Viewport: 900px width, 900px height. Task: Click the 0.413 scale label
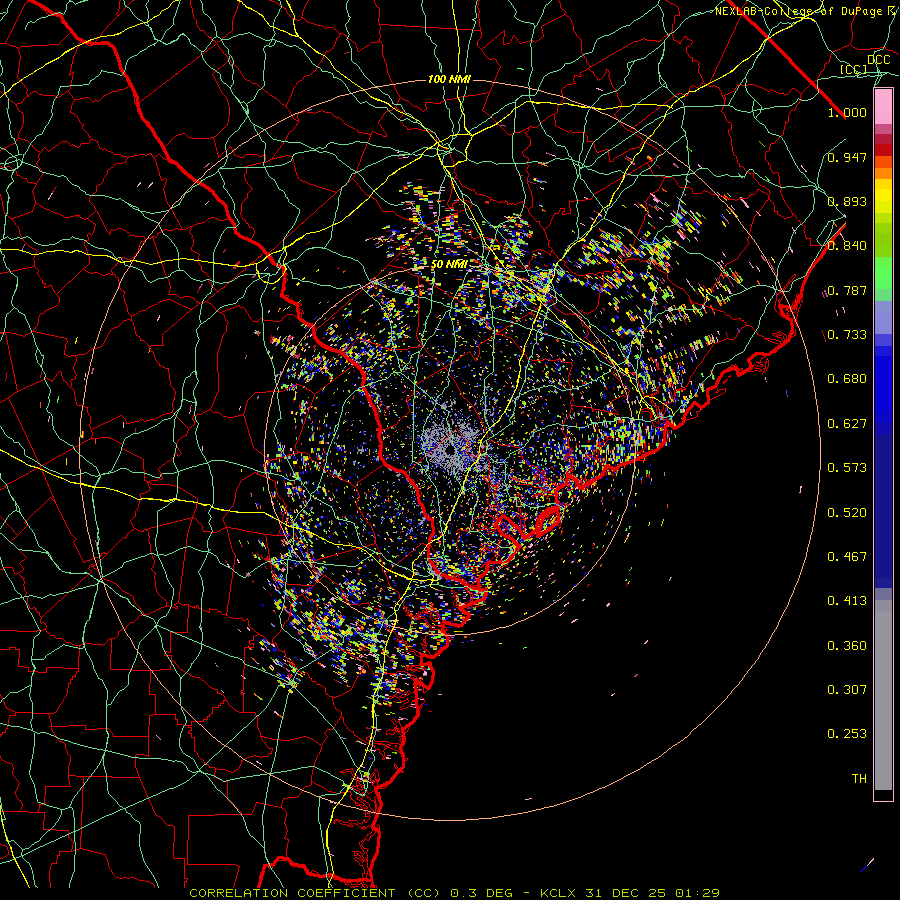point(847,601)
